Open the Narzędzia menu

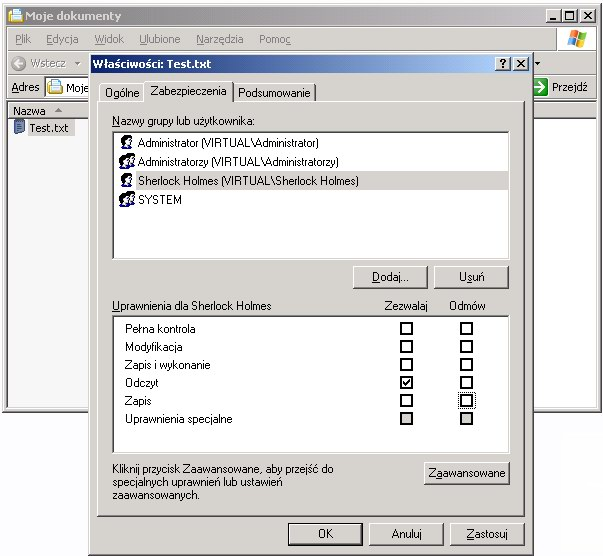(219, 39)
